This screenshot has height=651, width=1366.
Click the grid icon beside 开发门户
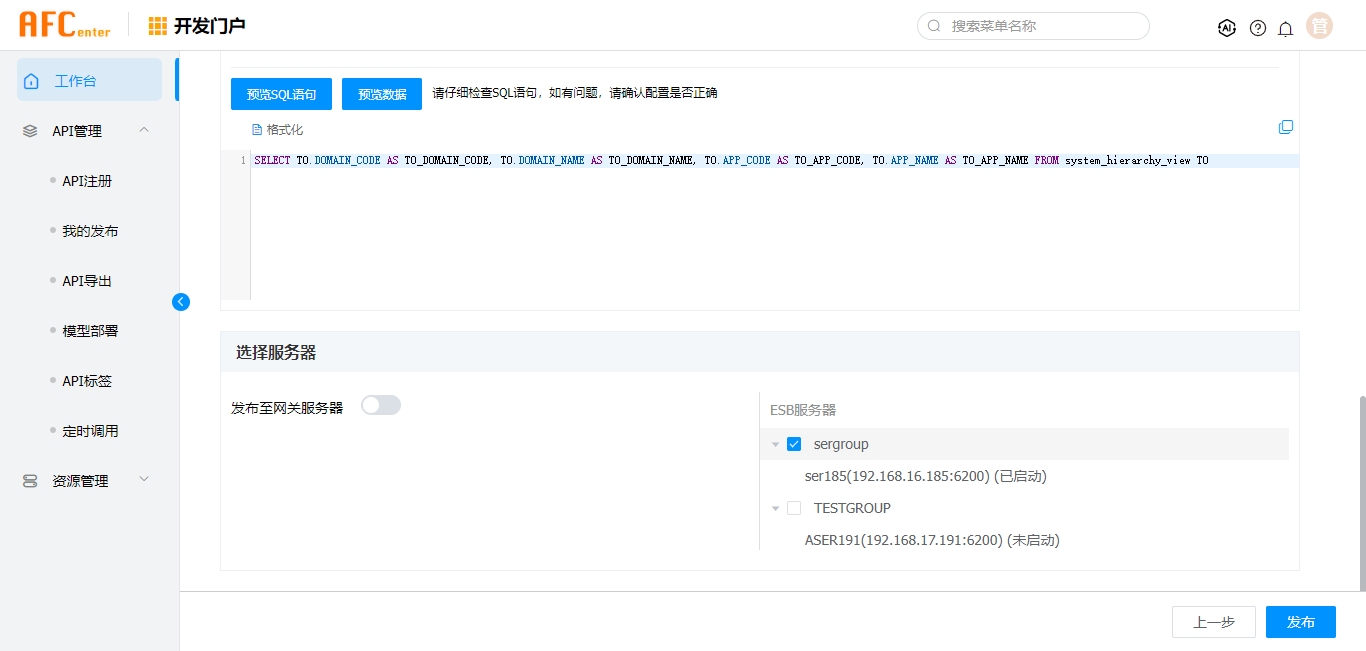158,26
